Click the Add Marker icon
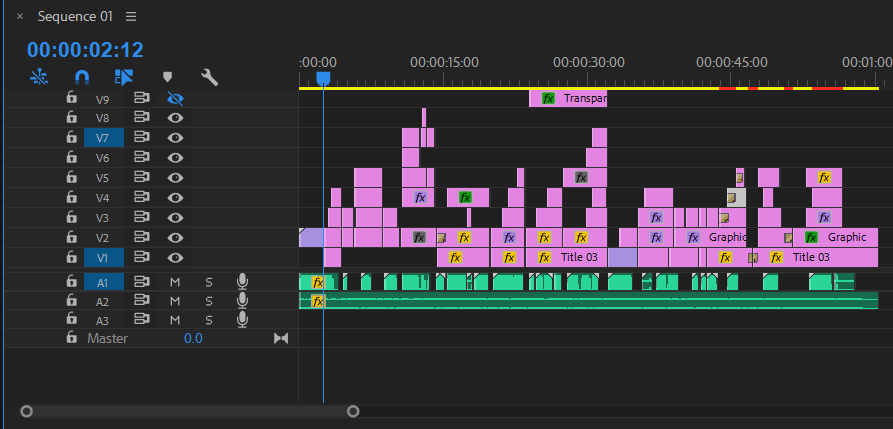The image size is (893, 429). (167, 76)
